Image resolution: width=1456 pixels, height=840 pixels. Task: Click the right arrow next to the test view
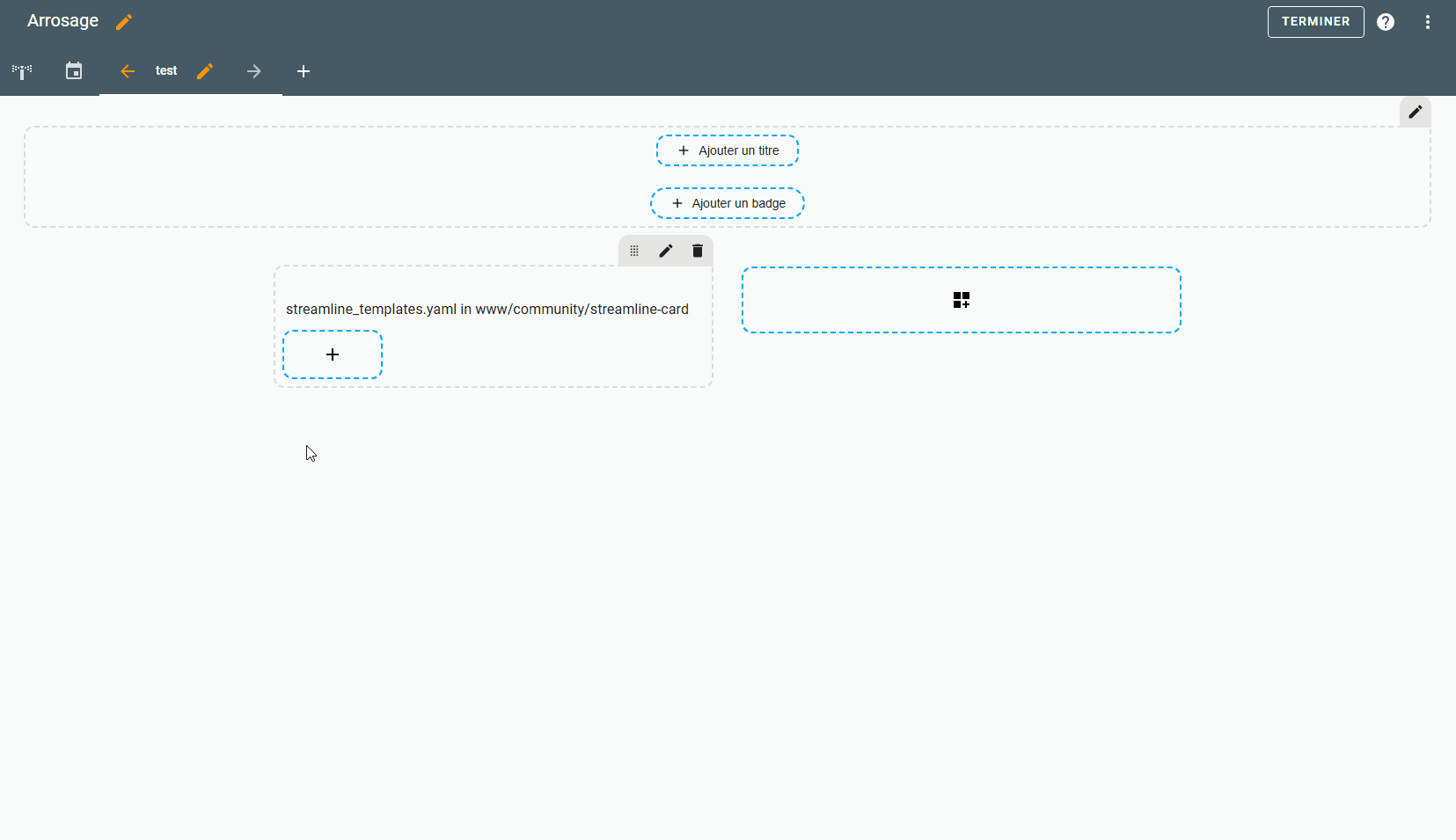(253, 71)
